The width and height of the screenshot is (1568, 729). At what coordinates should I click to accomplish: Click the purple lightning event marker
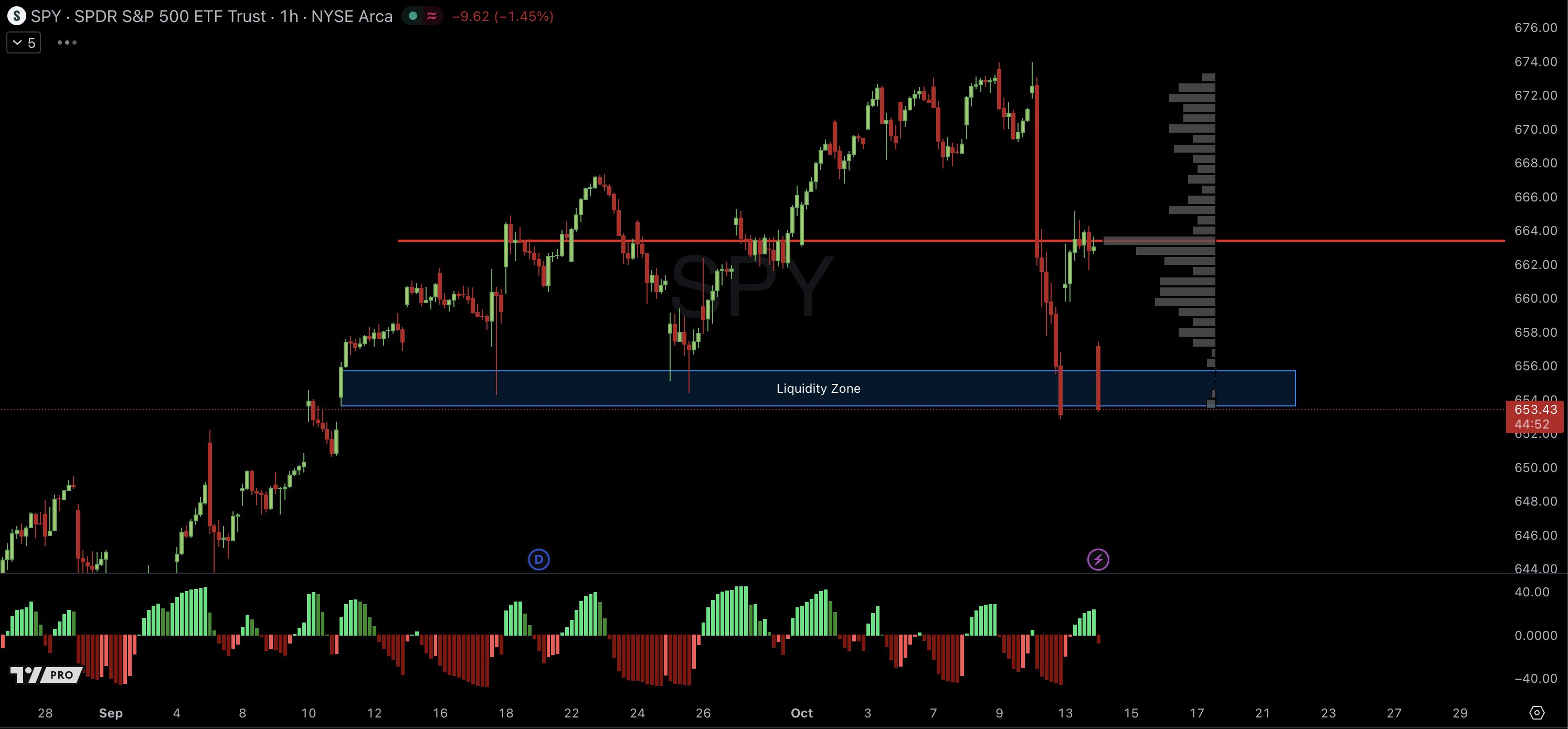[x=1098, y=559]
